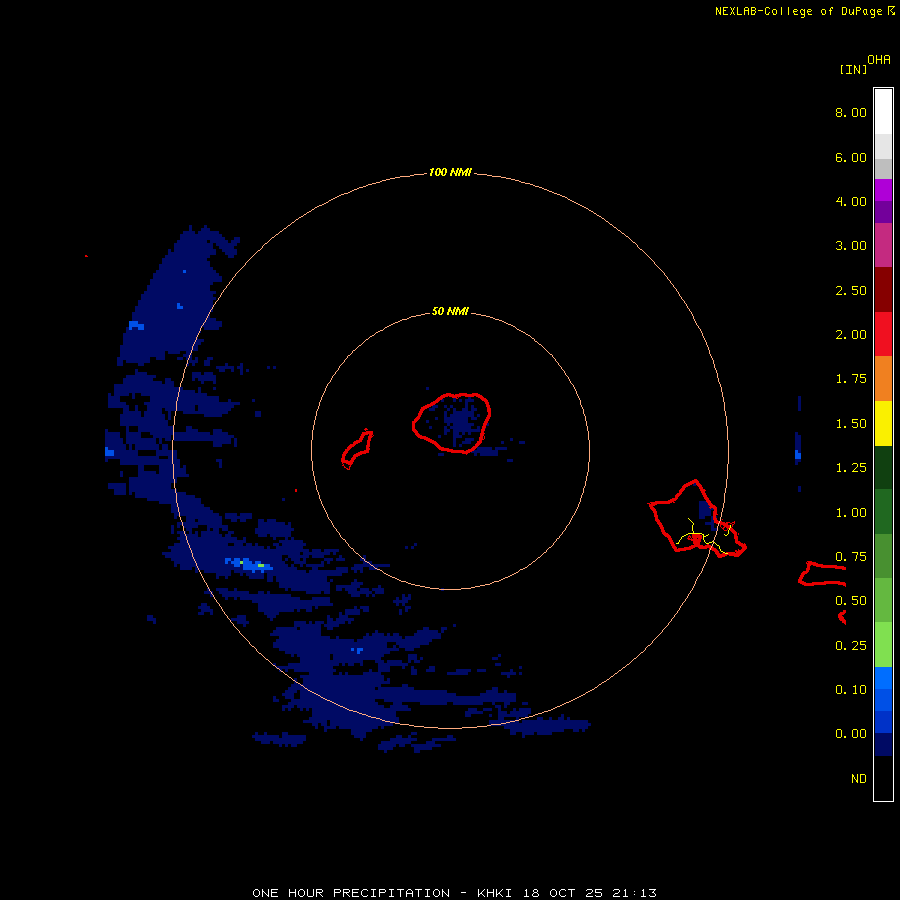Click the 8.00 legend value

pyautogui.click(x=851, y=112)
